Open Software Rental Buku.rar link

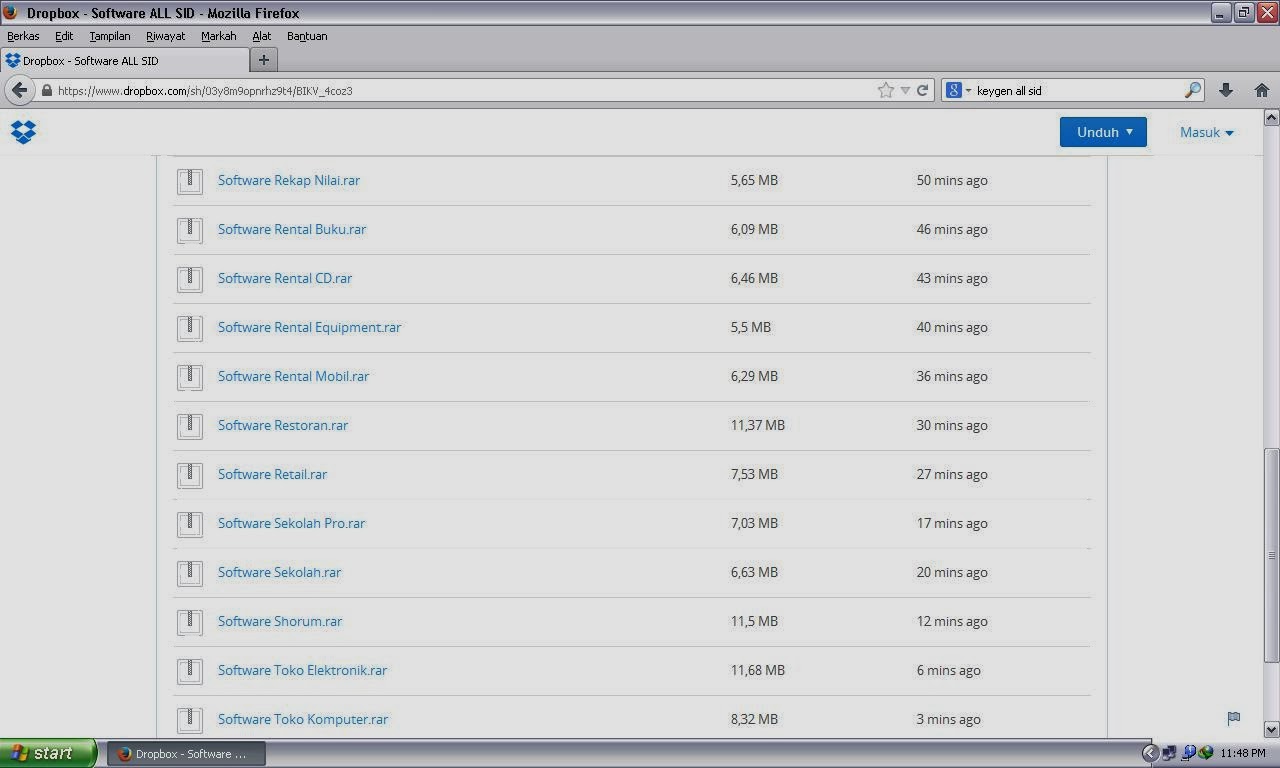coord(292,229)
